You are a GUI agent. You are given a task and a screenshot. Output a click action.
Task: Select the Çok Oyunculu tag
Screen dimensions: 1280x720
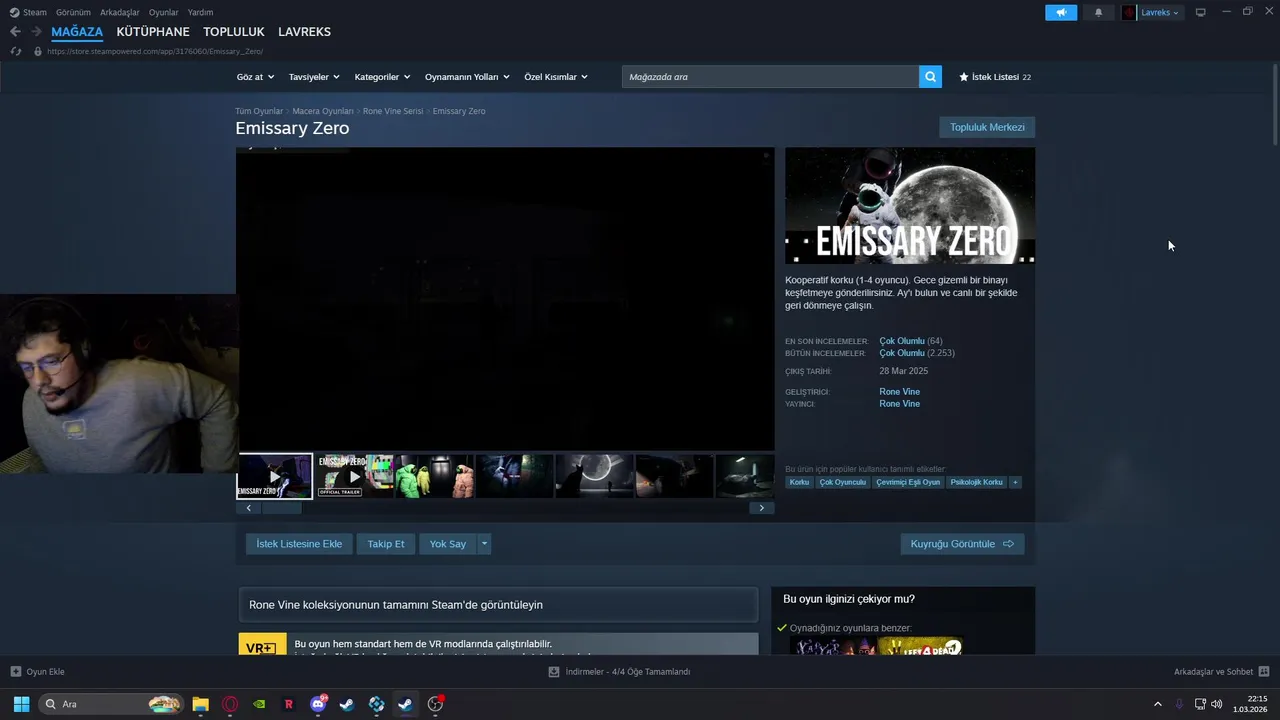coord(843,482)
